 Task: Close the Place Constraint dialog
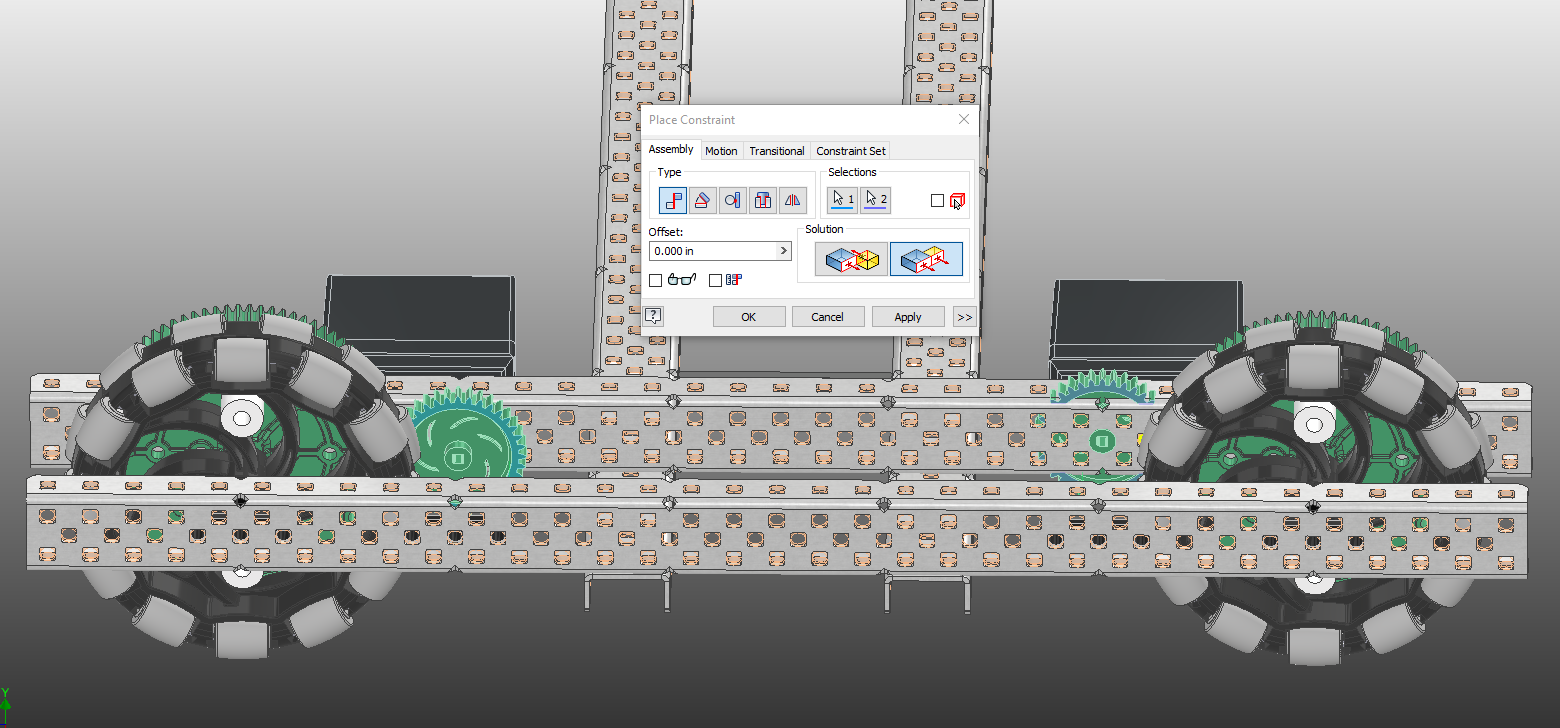(964, 119)
